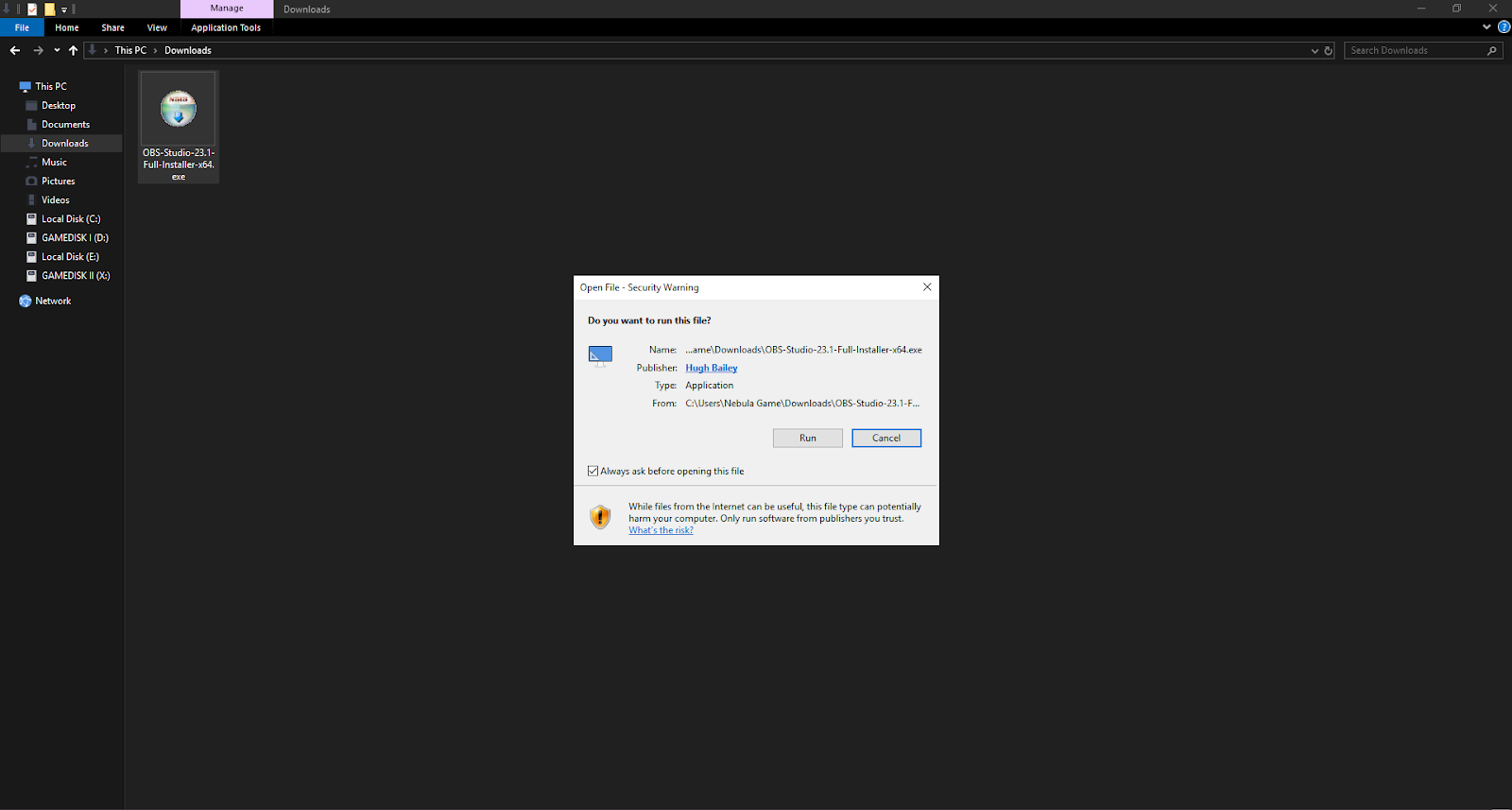Open Local Disk (E:) in sidebar
The height and width of the screenshot is (810, 1512).
coord(70,257)
